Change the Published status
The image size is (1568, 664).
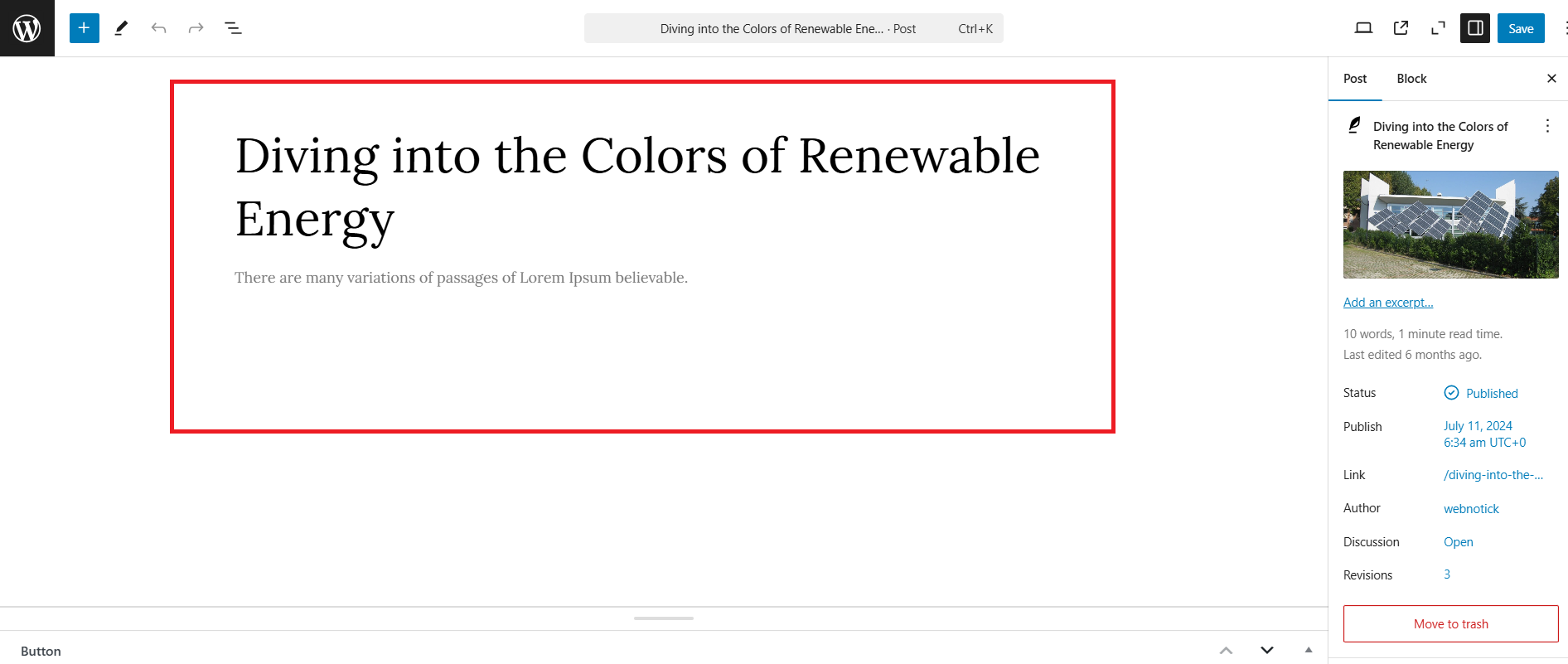click(x=1481, y=393)
